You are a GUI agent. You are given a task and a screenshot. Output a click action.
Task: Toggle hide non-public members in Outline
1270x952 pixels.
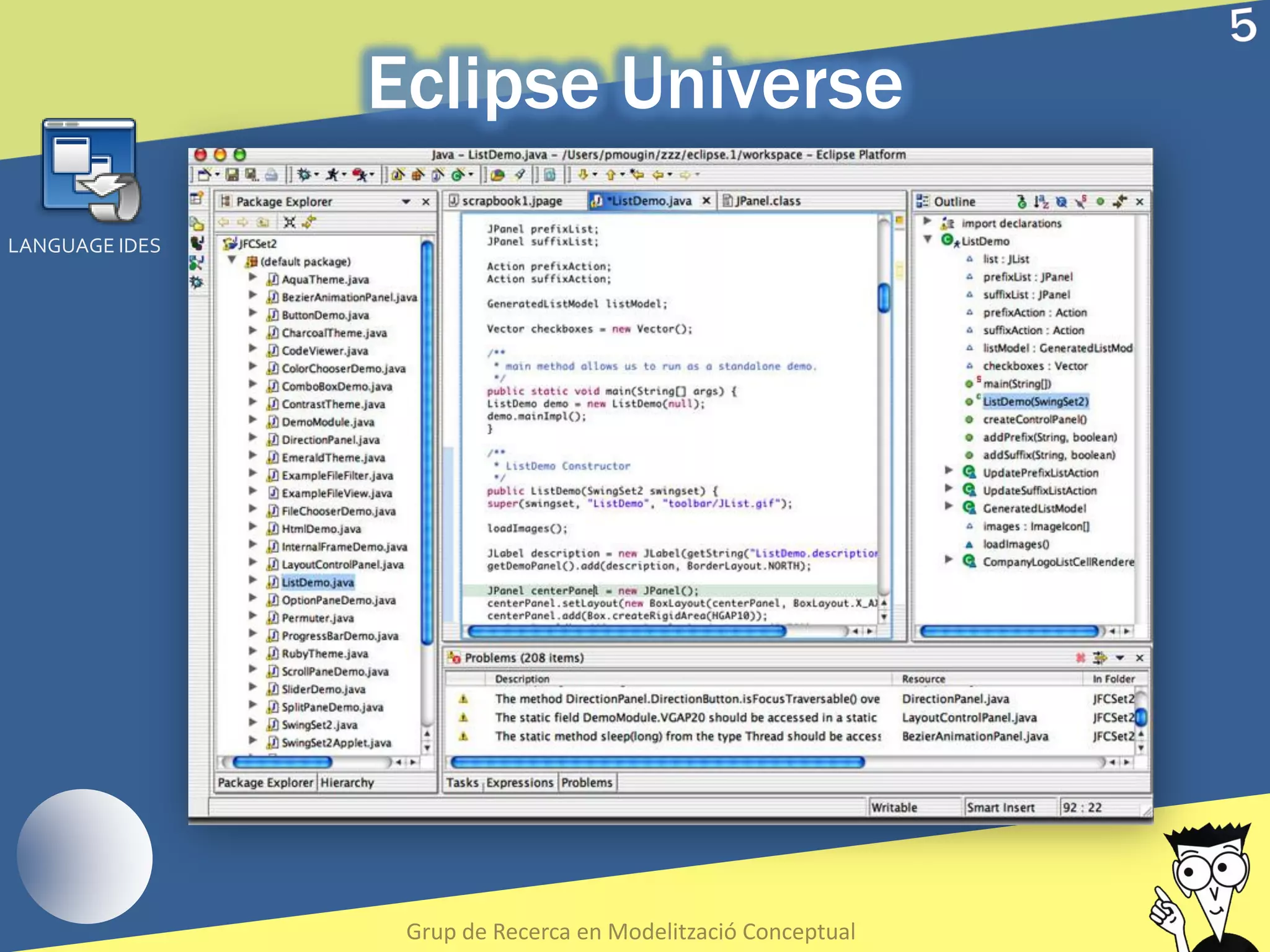coord(1100,201)
